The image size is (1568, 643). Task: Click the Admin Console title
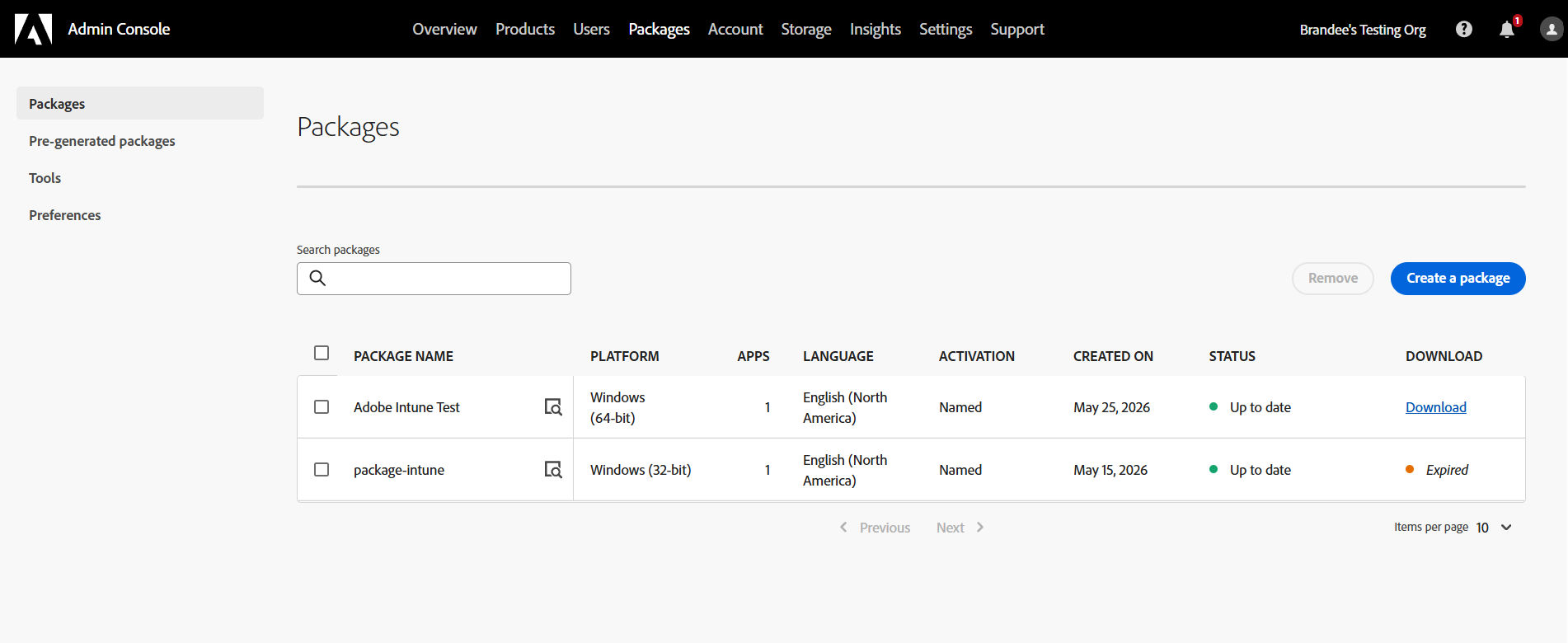point(119,29)
